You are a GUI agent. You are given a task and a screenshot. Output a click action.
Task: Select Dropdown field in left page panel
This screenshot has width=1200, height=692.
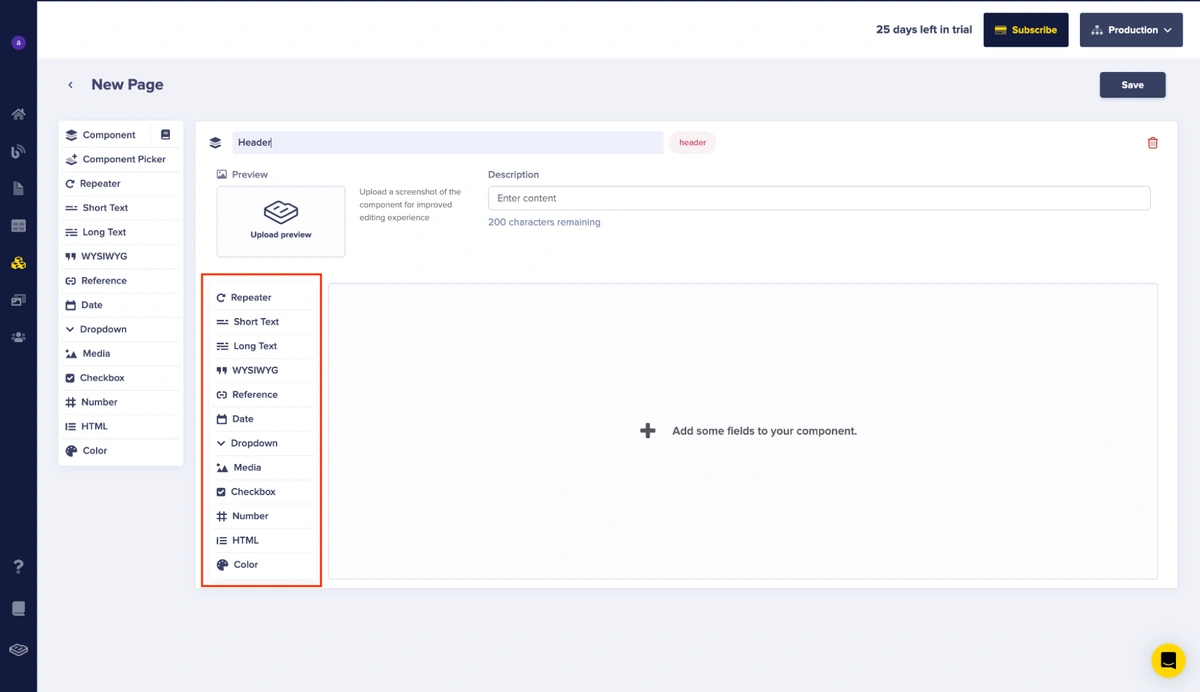point(103,329)
